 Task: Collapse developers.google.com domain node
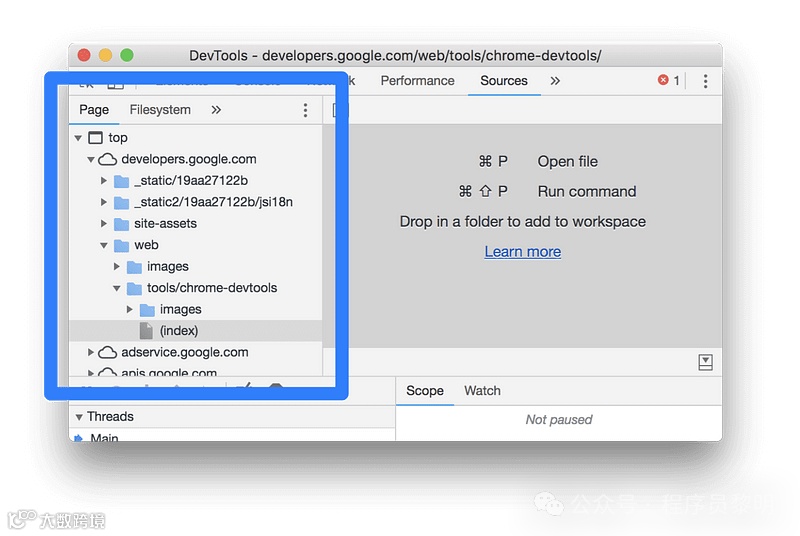[x=91, y=160]
